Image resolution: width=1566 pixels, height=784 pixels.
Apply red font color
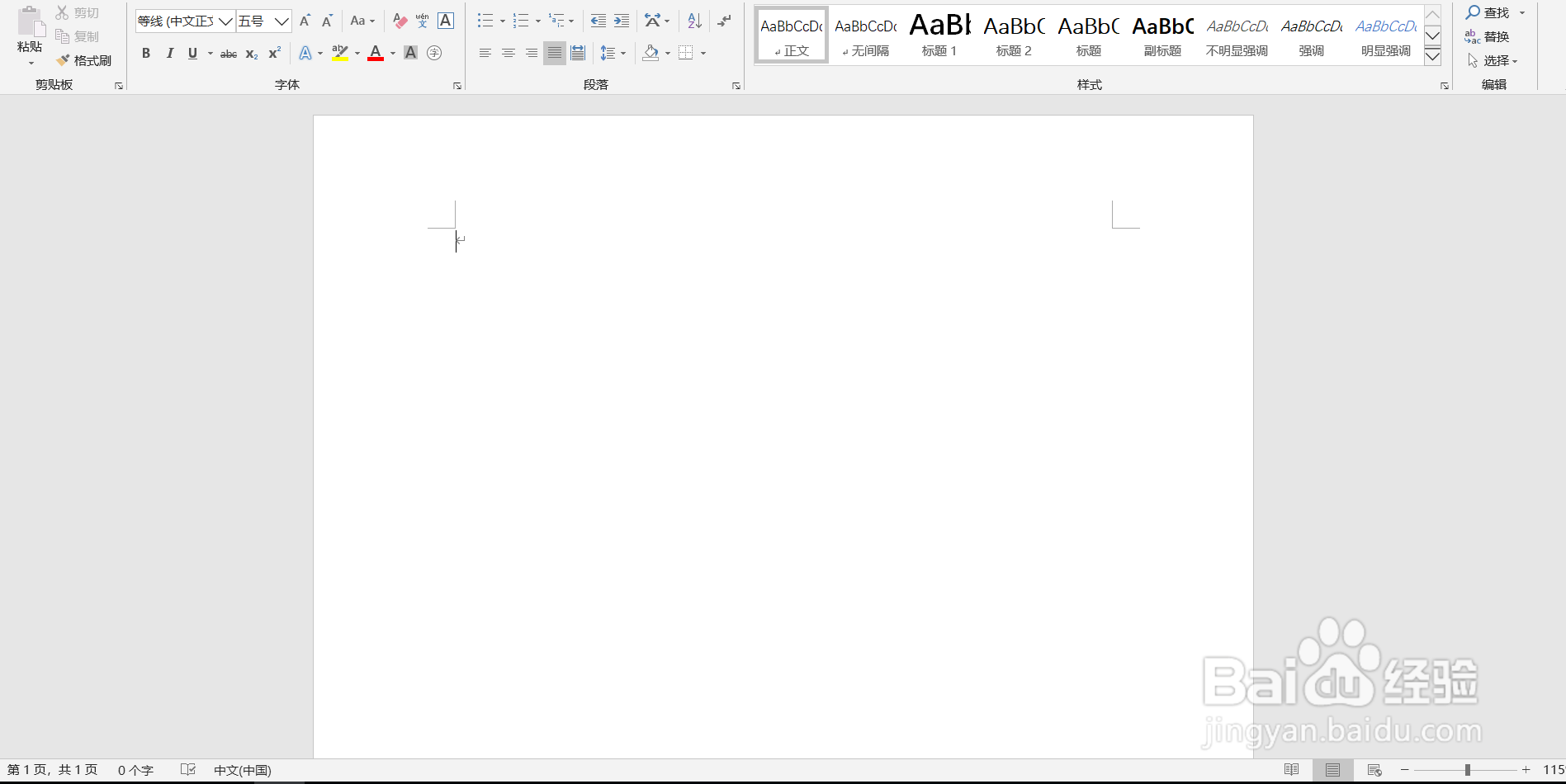[376, 54]
